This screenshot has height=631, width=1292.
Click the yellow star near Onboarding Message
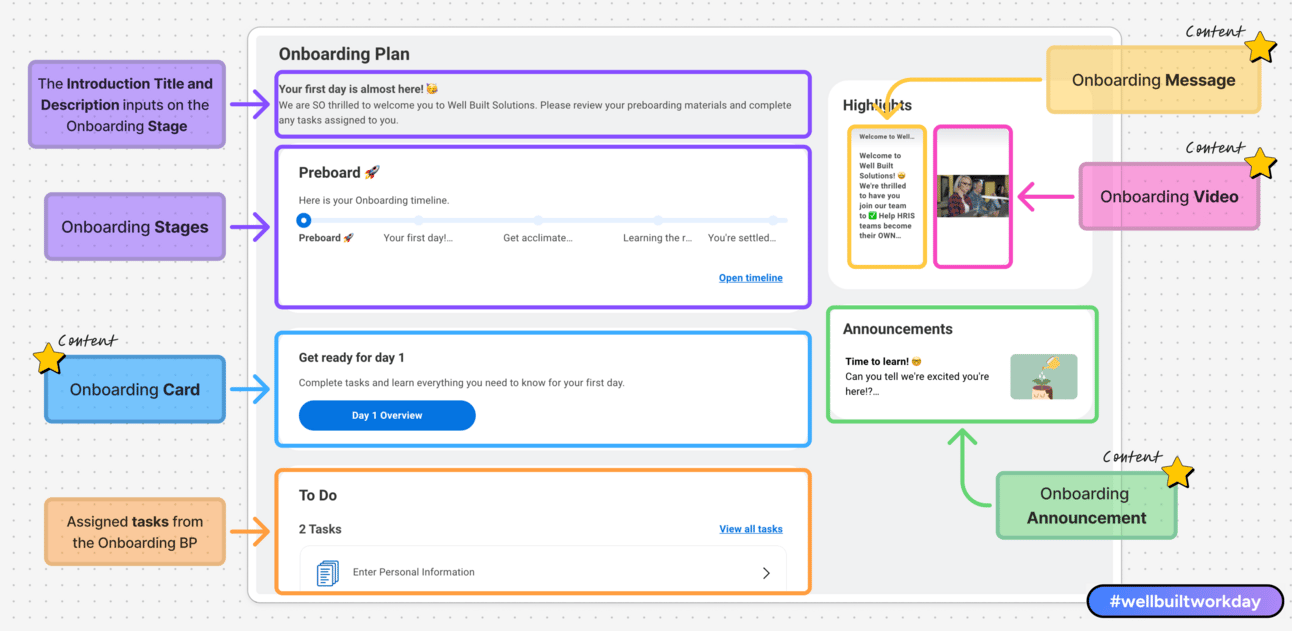click(x=1260, y=47)
